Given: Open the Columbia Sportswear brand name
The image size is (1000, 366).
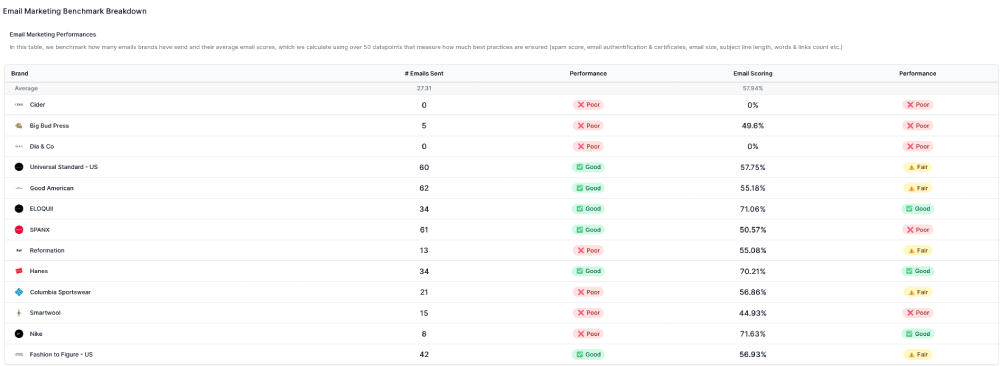Looking at the screenshot, I should pos(61,292).
